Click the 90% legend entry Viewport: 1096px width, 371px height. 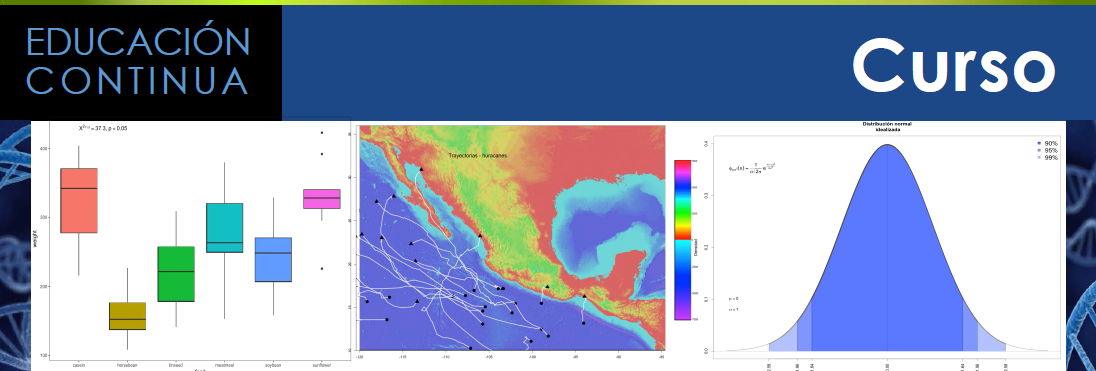[x=1046, y=143]
